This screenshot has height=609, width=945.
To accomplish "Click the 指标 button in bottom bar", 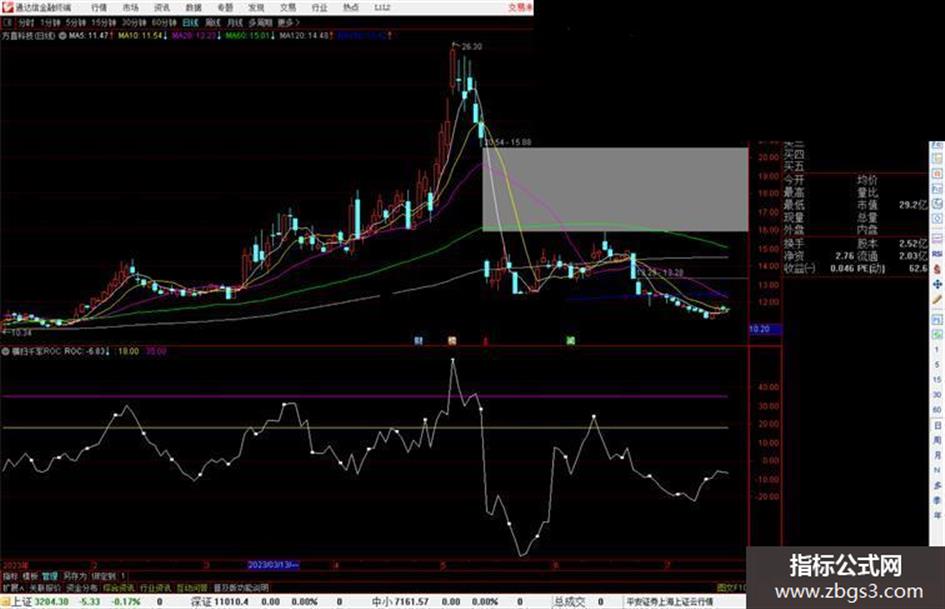I will (x=10, y=576).
